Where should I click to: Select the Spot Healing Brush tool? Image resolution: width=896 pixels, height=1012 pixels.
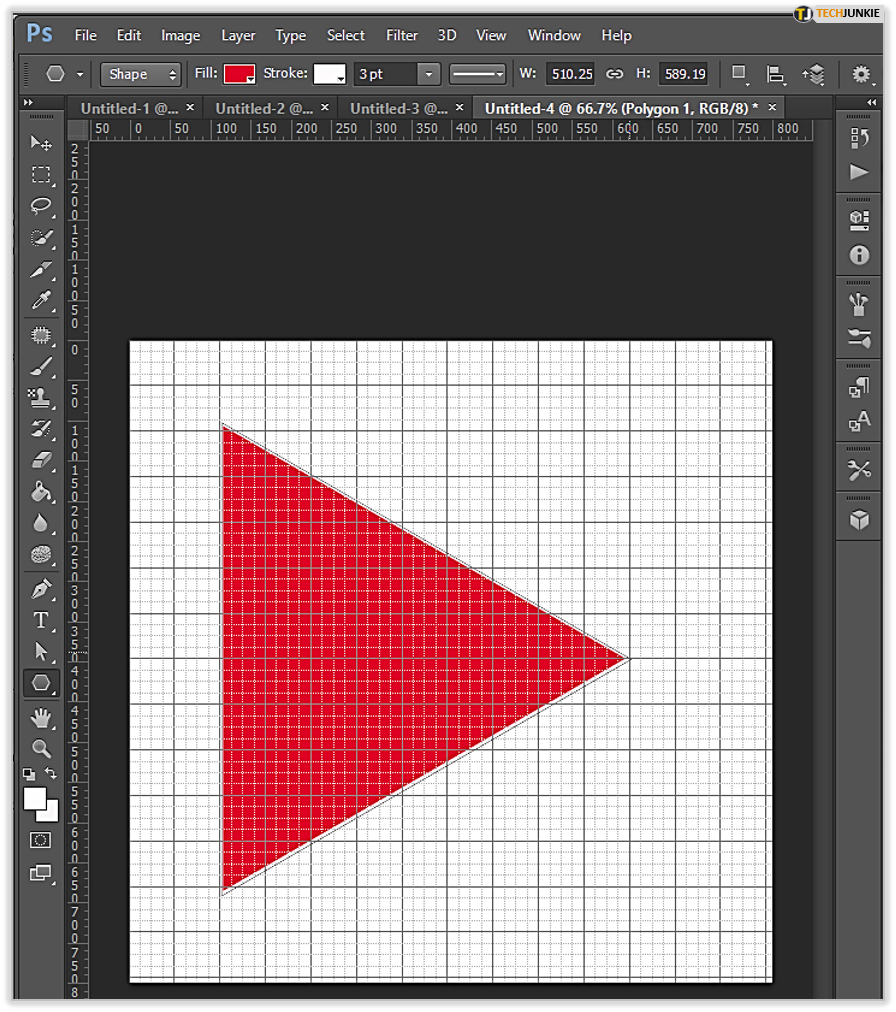[x=41, y=334]
